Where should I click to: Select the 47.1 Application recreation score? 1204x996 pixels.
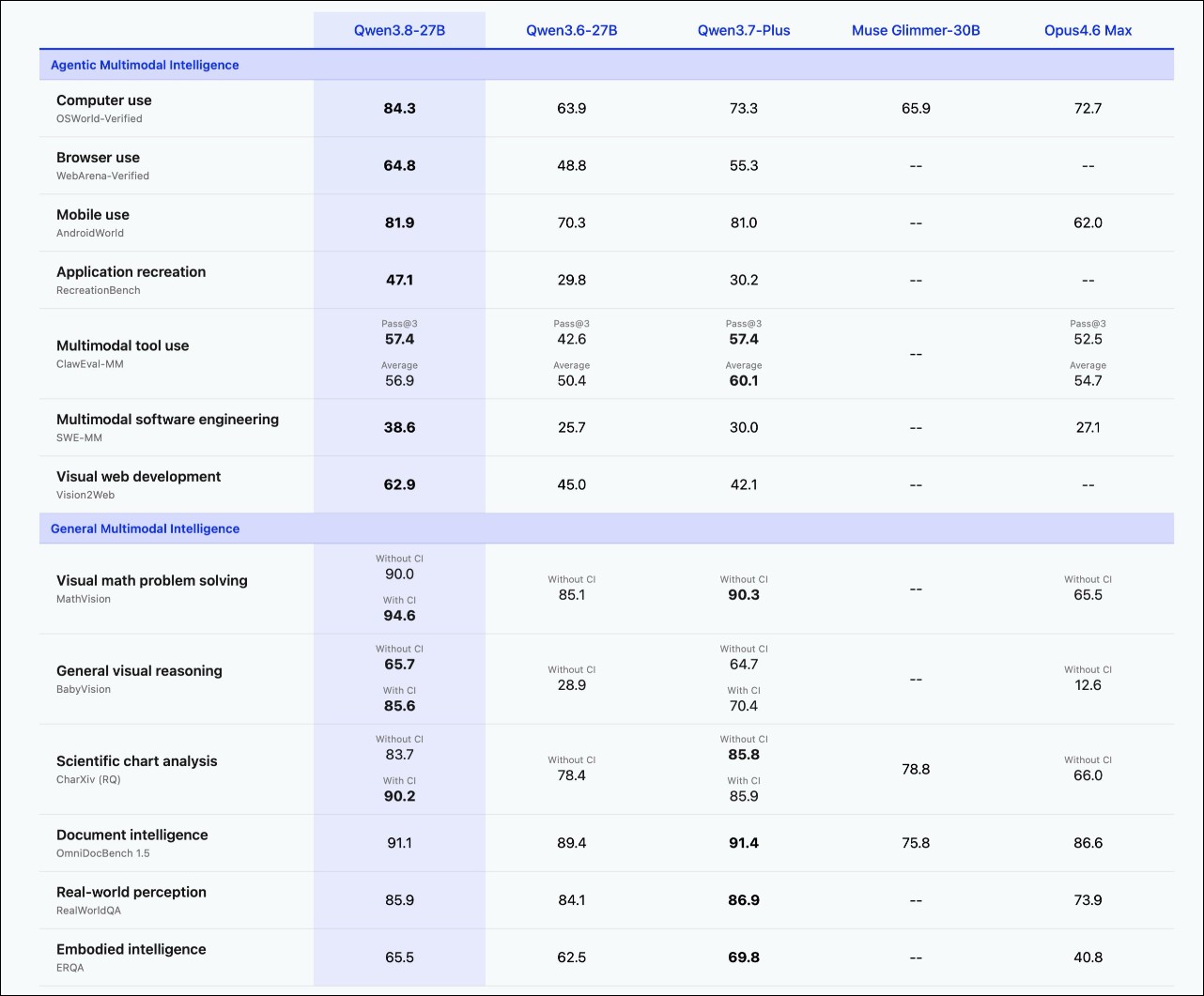(x=399, y=281)
